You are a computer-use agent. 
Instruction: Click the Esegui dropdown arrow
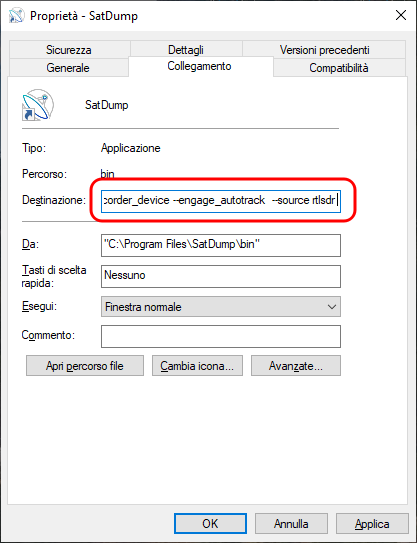331,307
